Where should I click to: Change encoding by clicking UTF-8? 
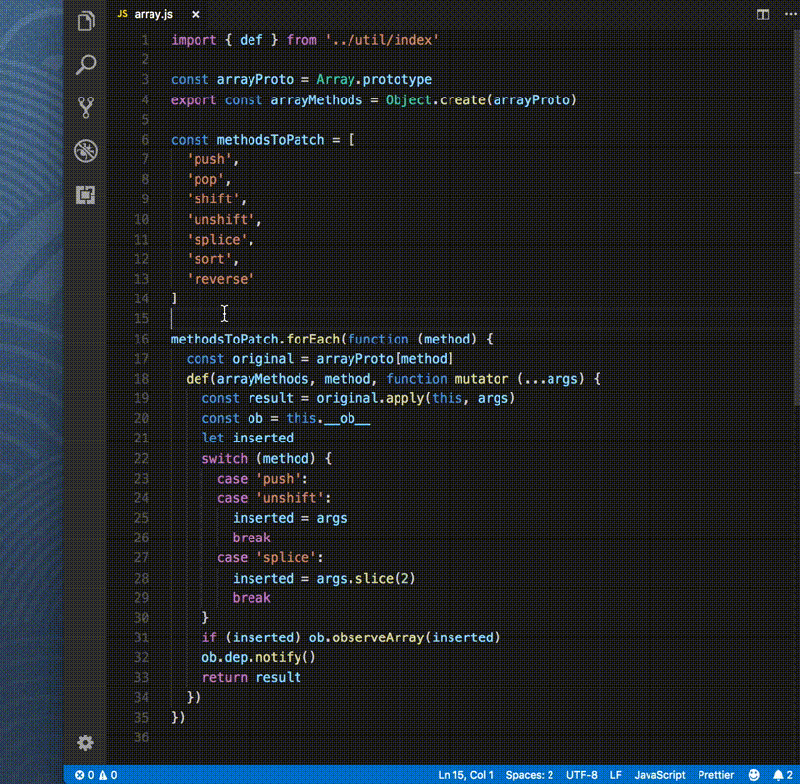click(582, 774)
